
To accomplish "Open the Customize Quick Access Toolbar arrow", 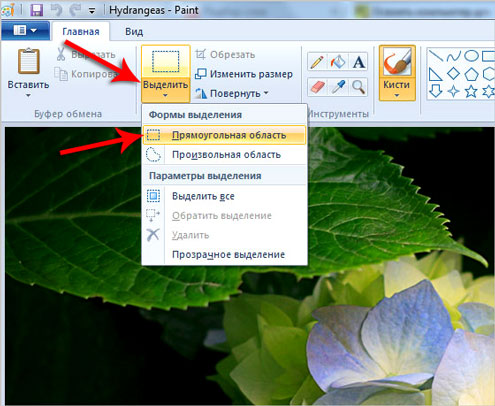I will tap(92, 11).
